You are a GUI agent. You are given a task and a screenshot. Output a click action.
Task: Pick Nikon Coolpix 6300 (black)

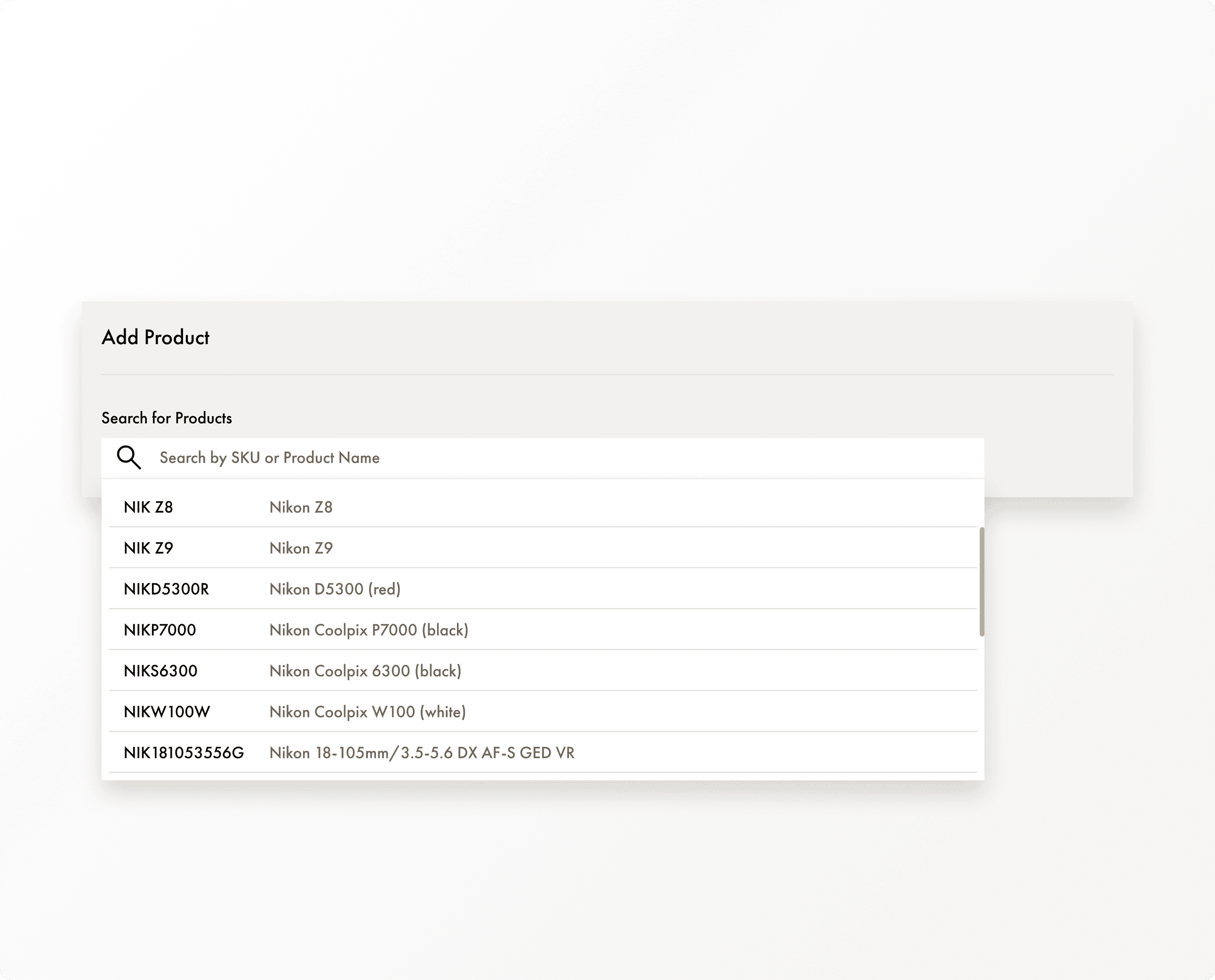pyautogui.click(x=365, y=671)
